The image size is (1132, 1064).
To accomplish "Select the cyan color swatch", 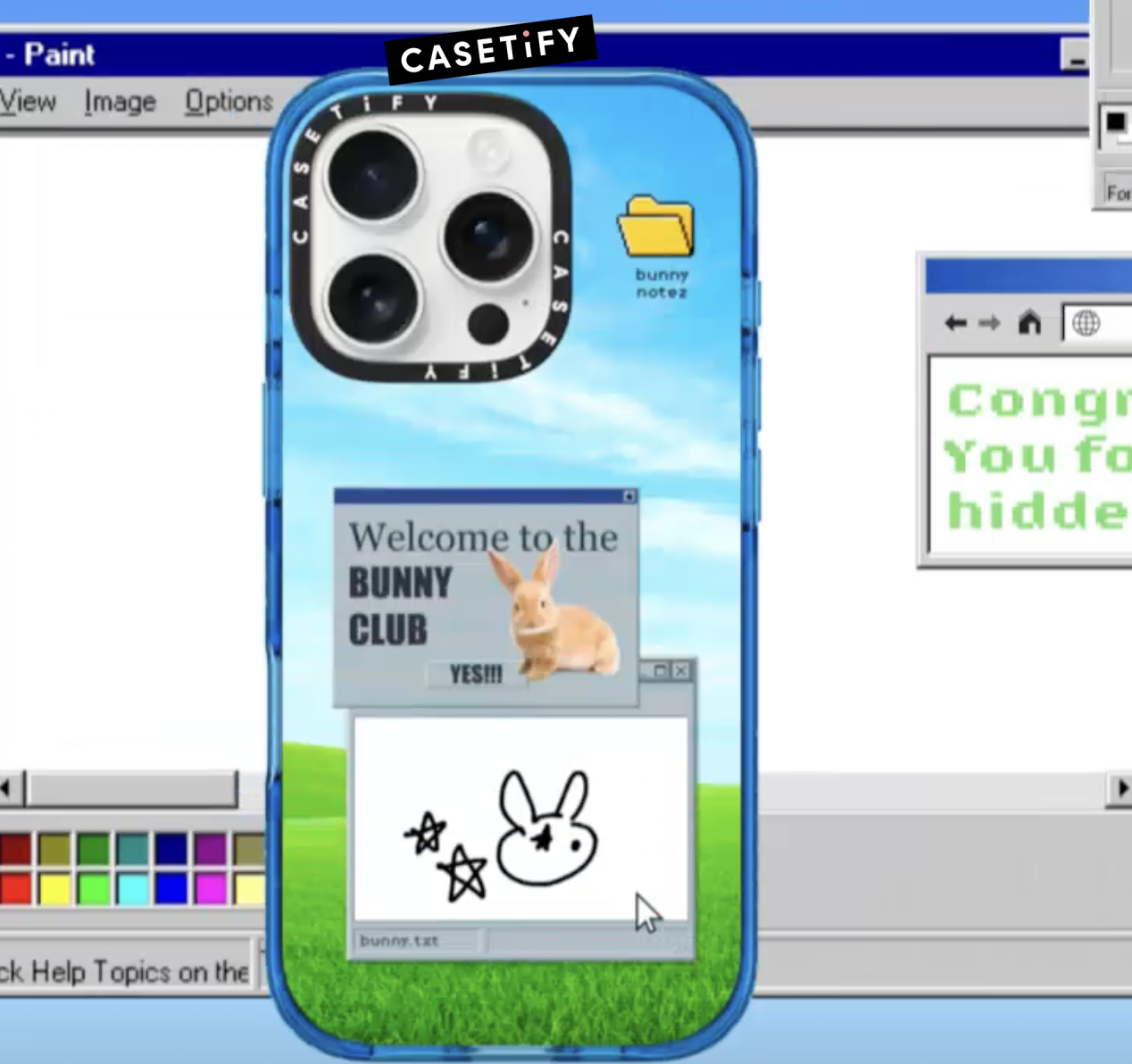I will point(132,889).
